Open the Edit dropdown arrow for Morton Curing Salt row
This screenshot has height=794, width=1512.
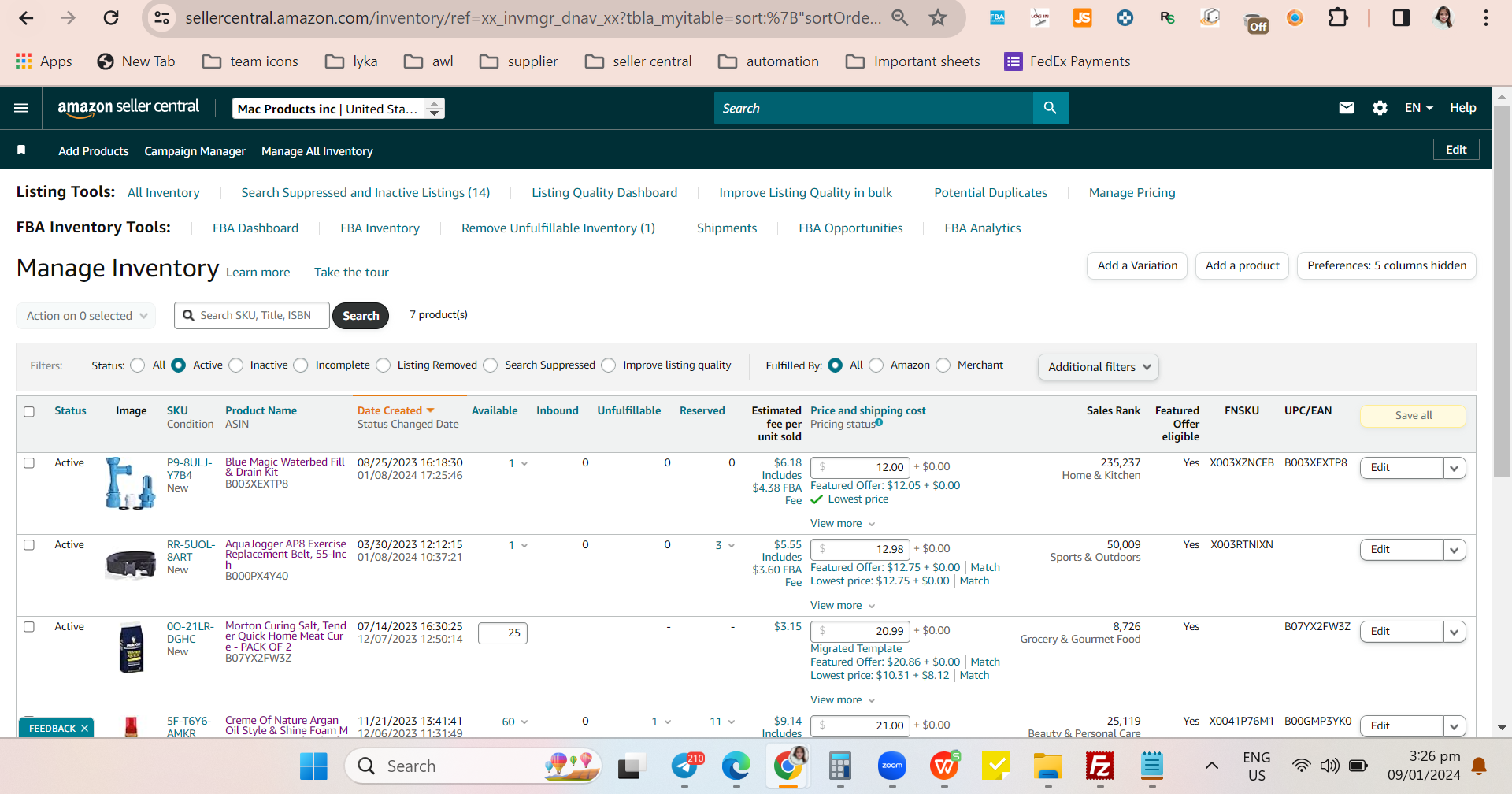[1455, 632]
